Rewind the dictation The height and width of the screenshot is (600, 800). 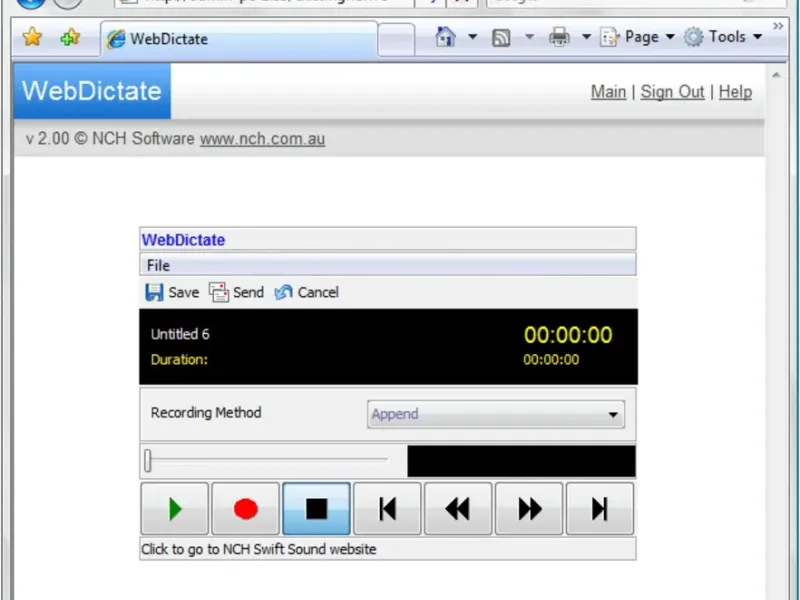[458, 509]
